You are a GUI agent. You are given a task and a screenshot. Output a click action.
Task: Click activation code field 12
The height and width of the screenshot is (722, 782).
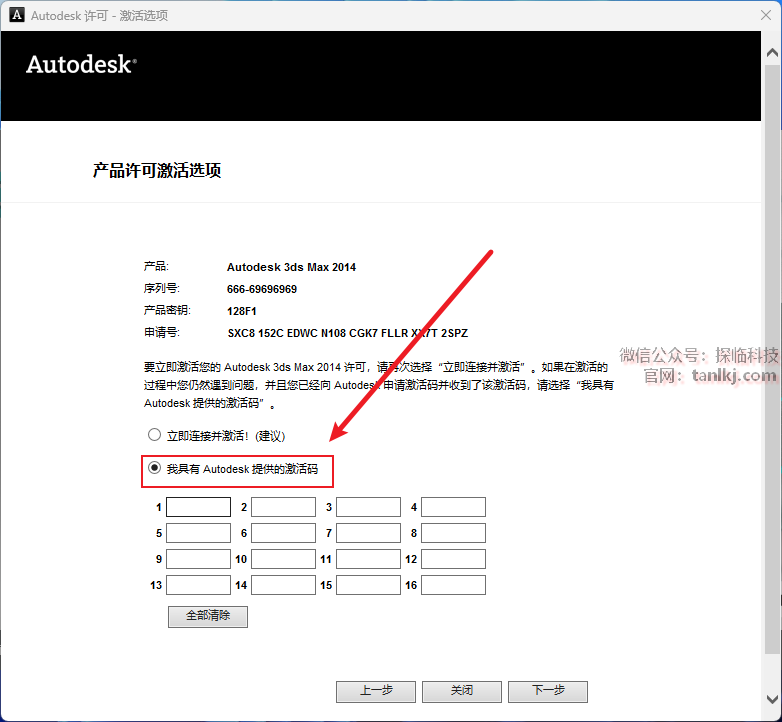pos(453,559)
